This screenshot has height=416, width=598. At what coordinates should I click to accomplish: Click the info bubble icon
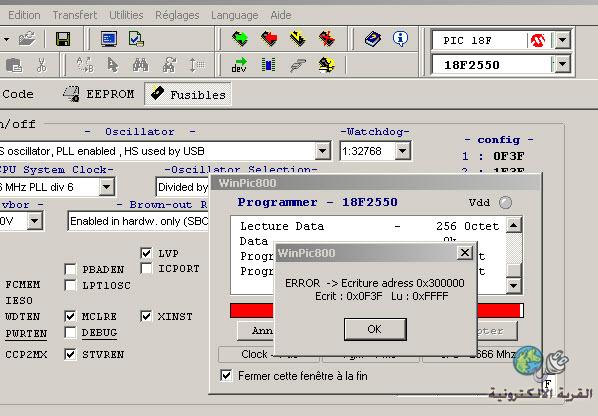point(400,39)
